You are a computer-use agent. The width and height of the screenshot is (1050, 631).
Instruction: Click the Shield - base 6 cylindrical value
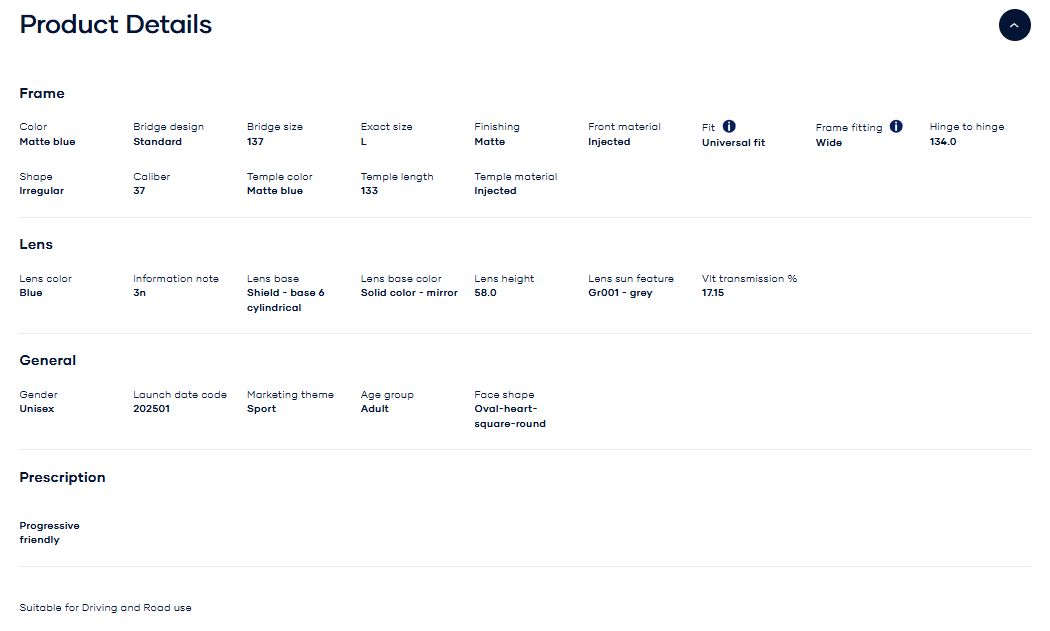[286, 300]
